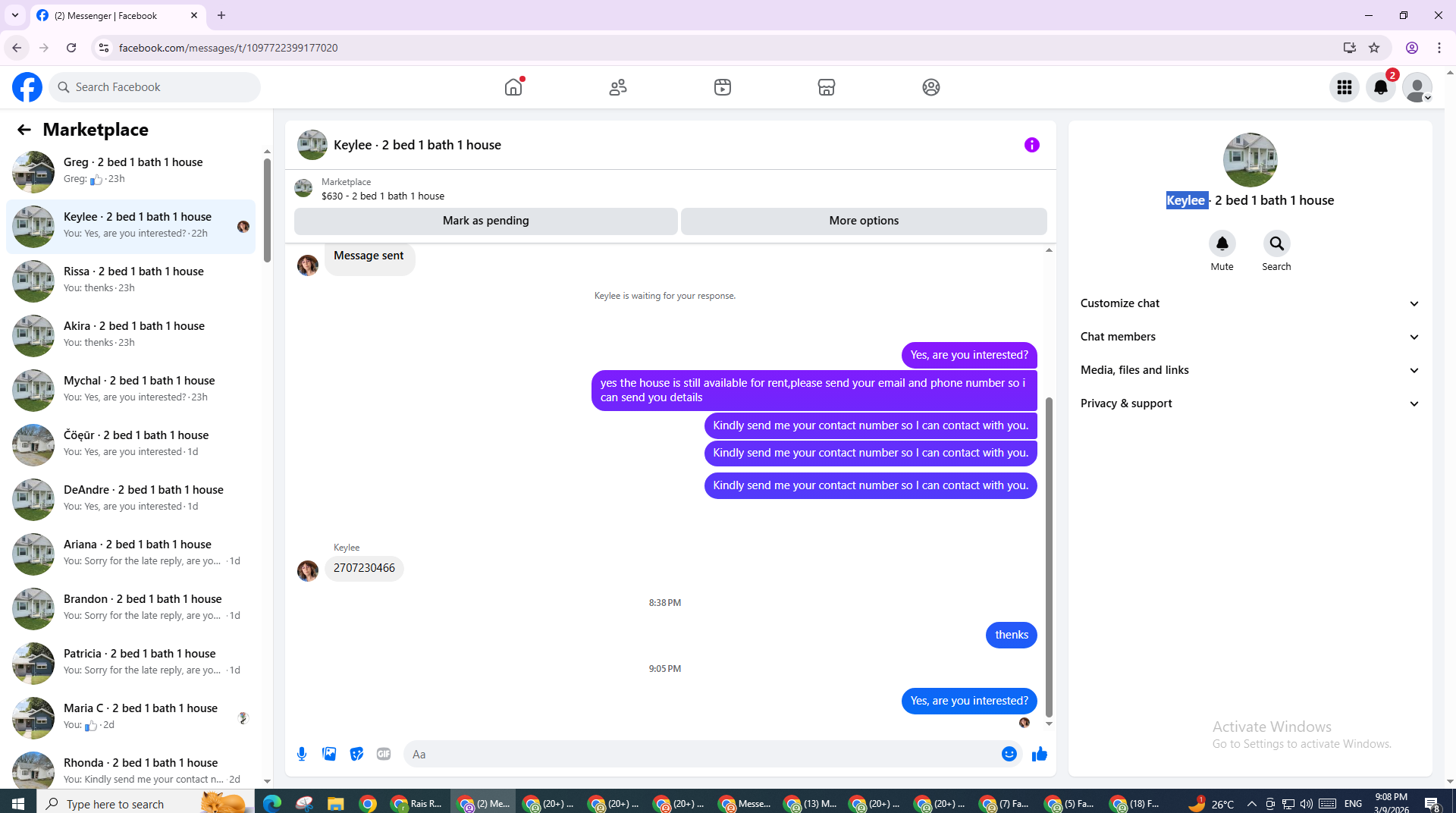Mute the Keylee conversation

1222,243
